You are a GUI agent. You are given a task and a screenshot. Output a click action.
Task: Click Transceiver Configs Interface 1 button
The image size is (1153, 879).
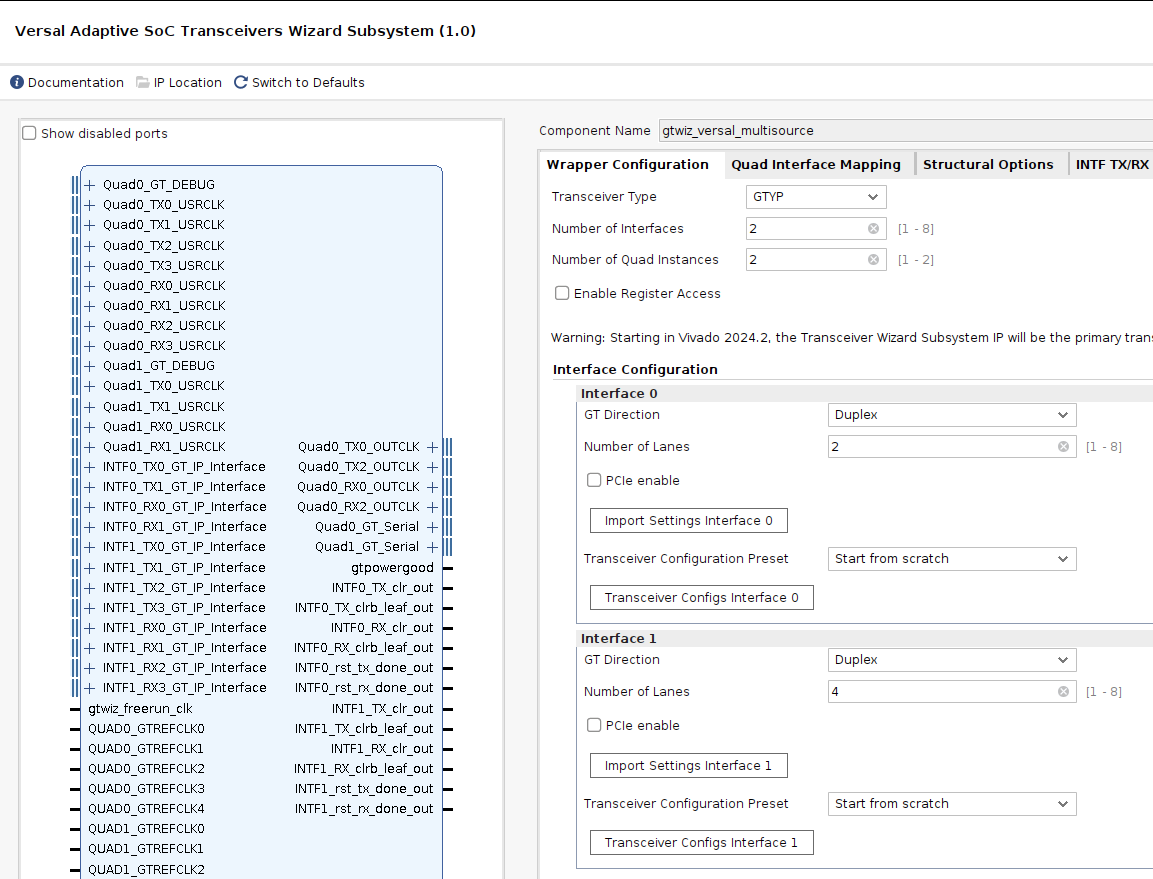pos(702,842)
